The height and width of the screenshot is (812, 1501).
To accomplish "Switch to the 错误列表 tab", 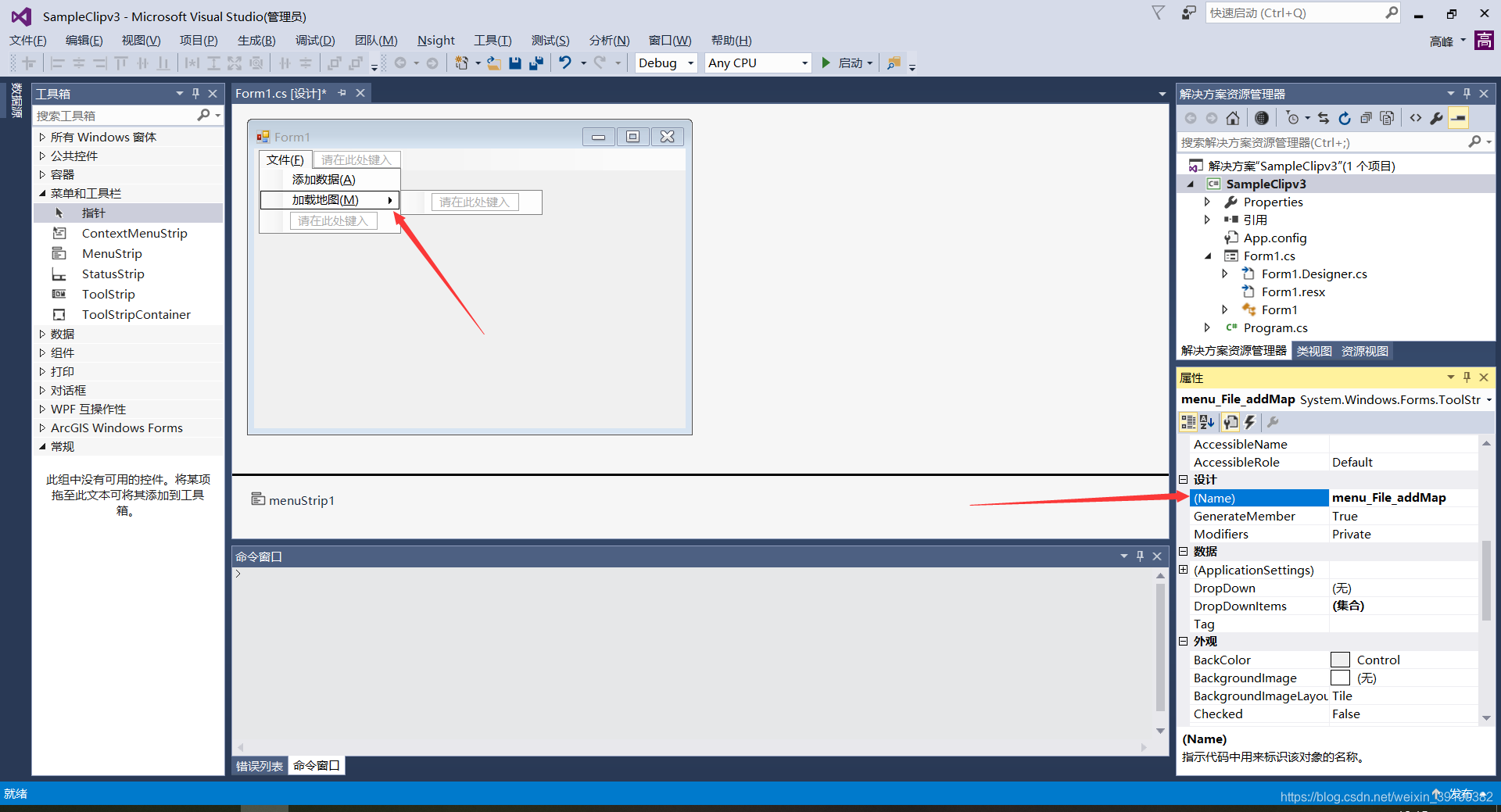I will pos(260,766).
